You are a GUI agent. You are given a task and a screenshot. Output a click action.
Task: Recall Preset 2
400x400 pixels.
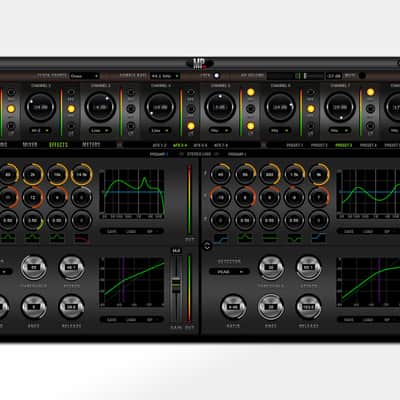pos(319,145)
